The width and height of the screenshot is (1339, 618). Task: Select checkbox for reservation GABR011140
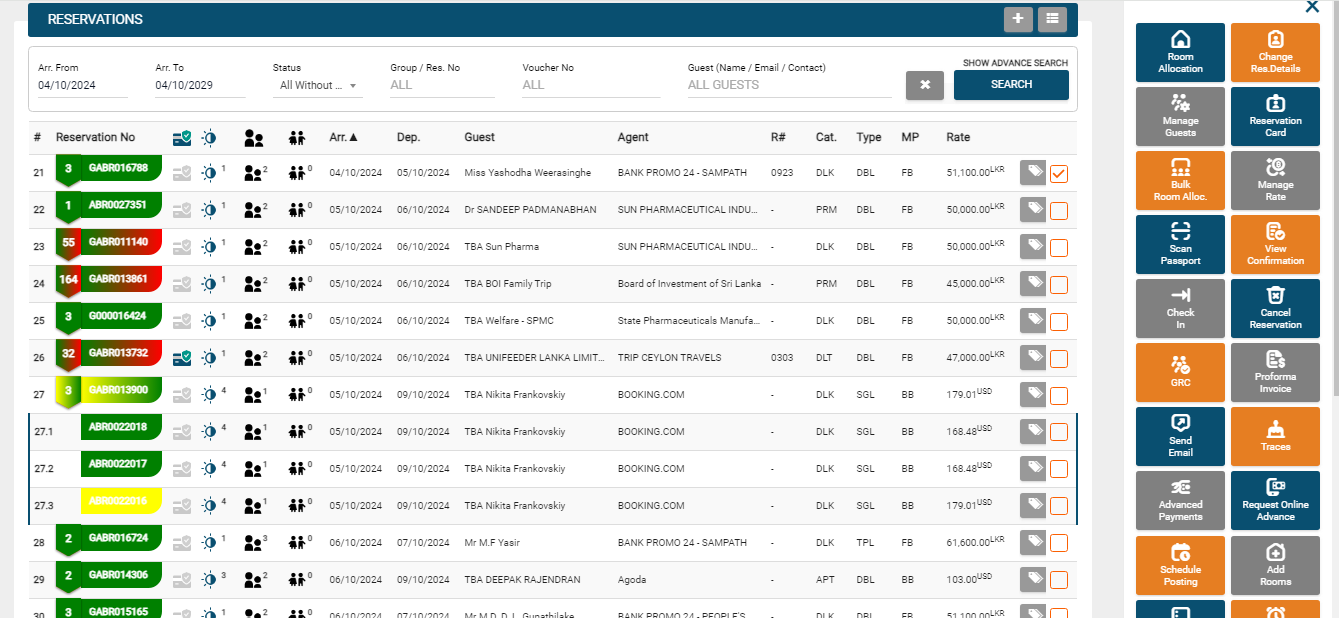point(1059,248)
